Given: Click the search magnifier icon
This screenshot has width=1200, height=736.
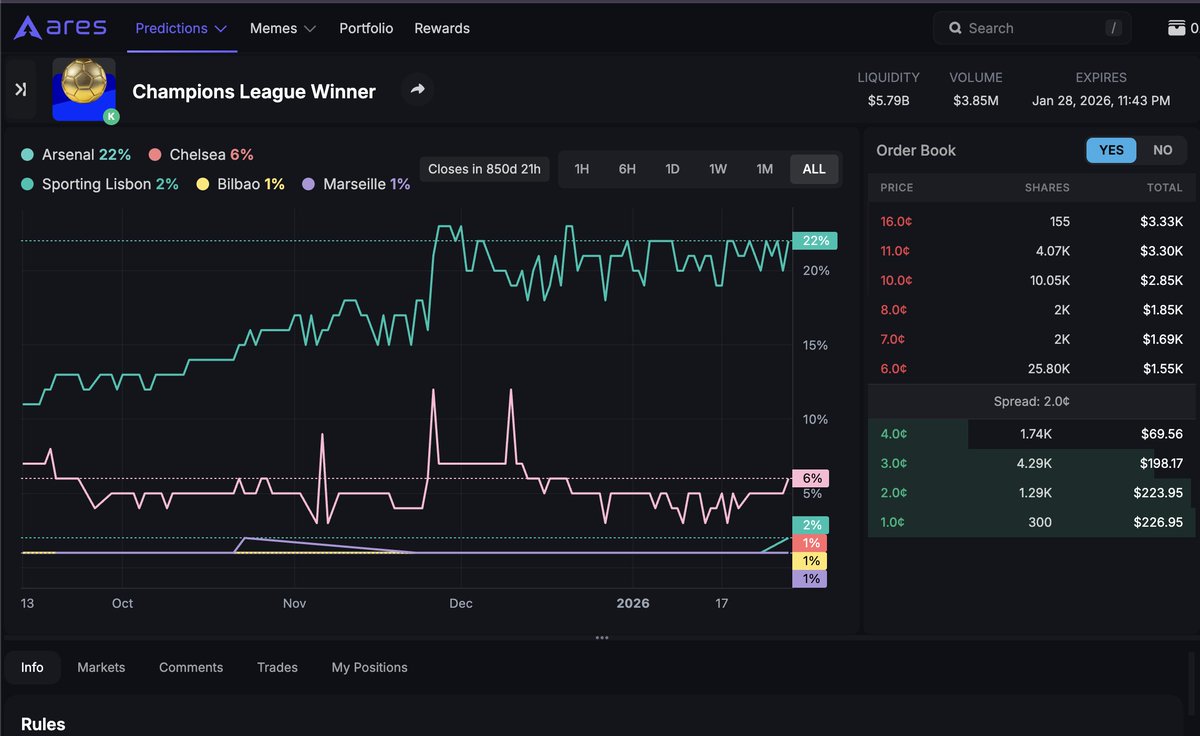Looking at the screenshot, I should pos(955,28).
